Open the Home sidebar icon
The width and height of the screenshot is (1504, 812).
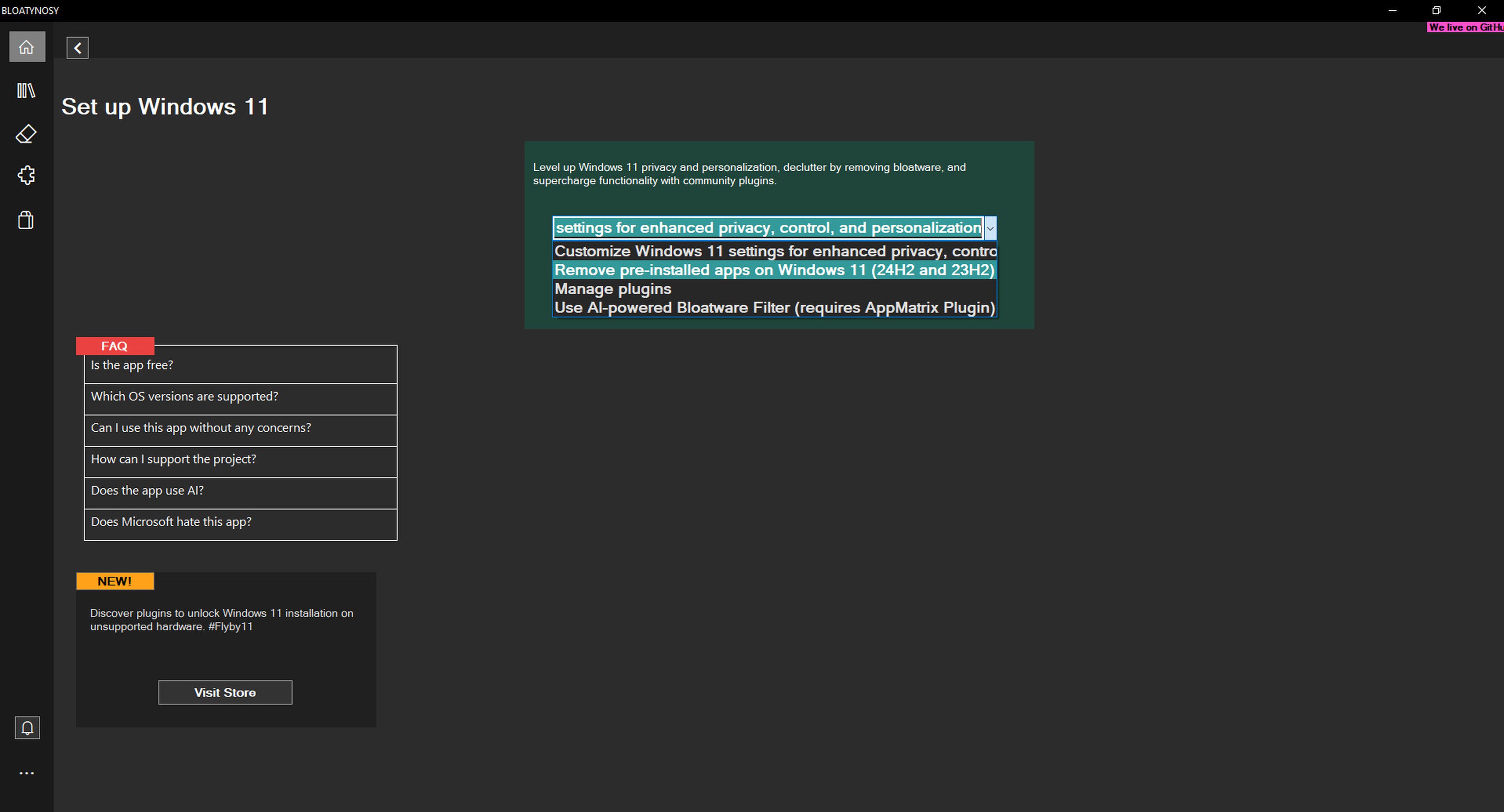point(27,47)
